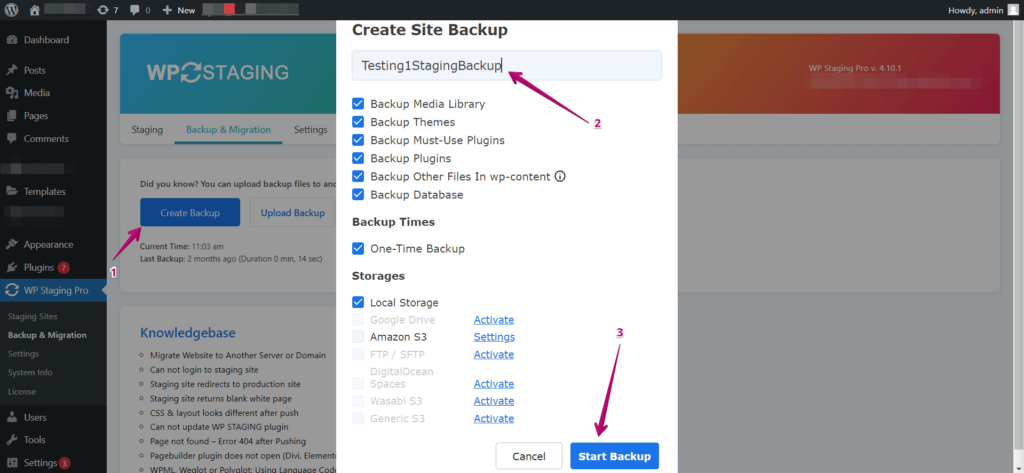
Task: Open Amazon S3 Settings link
Action: tap(494, 337)
